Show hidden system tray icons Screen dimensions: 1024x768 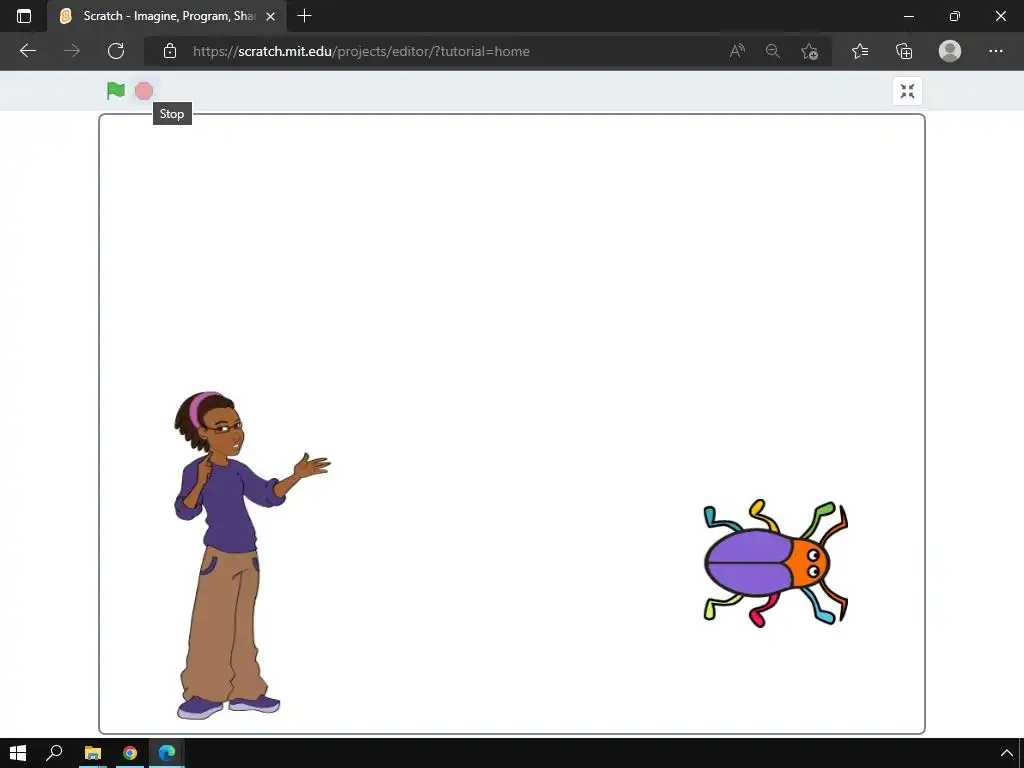(1006, 754)
